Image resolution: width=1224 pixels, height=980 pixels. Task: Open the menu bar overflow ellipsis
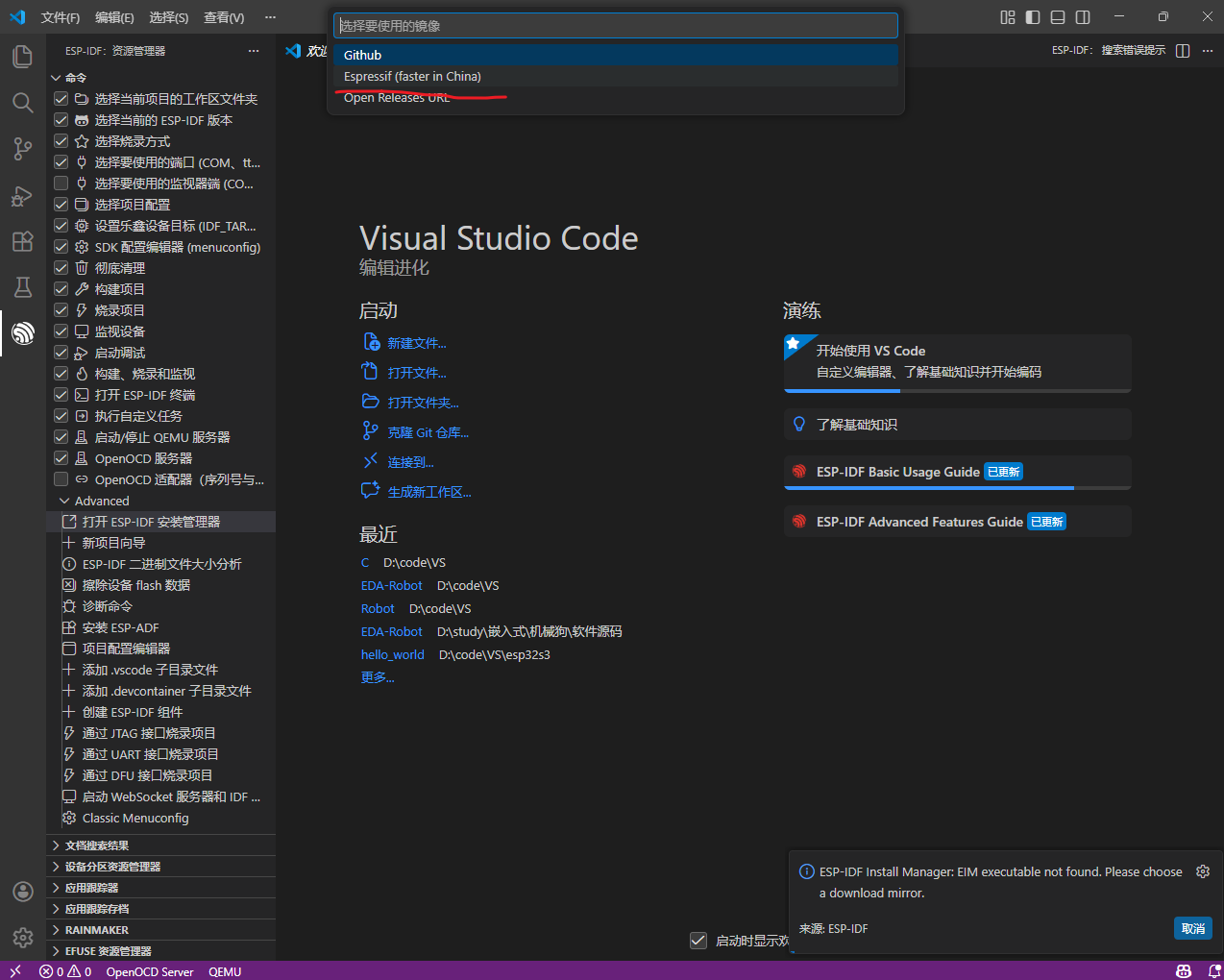(270, 17)
